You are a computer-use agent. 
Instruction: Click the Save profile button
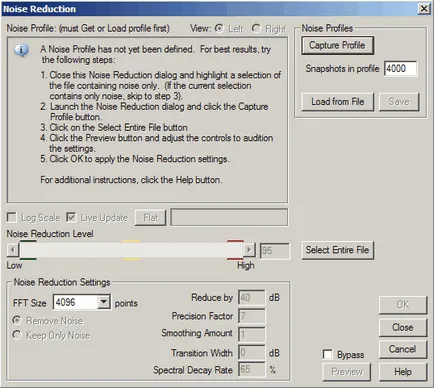click(399, 102)
